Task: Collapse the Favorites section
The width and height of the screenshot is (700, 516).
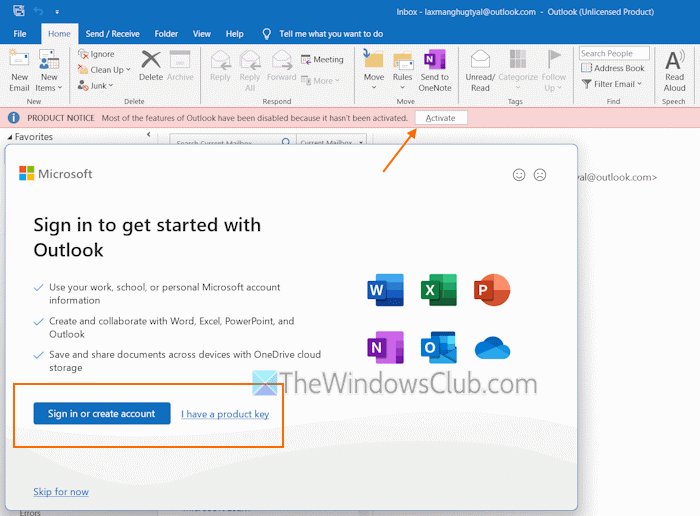Action: [x=10, y=137]
